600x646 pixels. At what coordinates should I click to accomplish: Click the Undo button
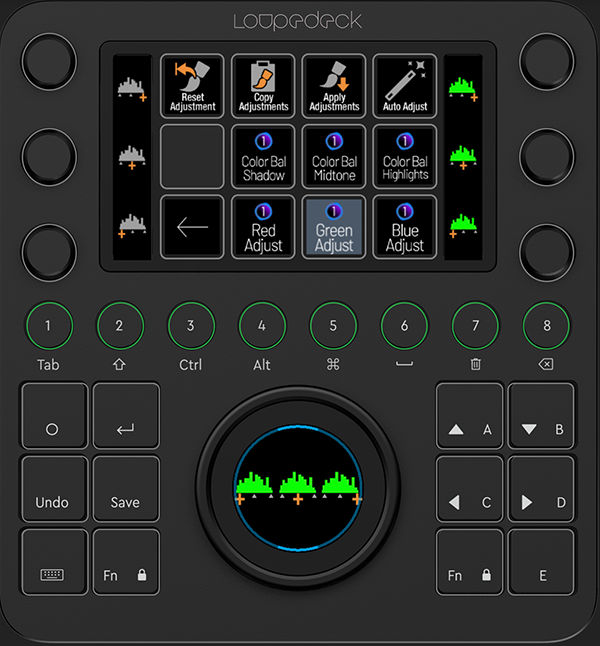pyautogui.click(x=54, y=489)
